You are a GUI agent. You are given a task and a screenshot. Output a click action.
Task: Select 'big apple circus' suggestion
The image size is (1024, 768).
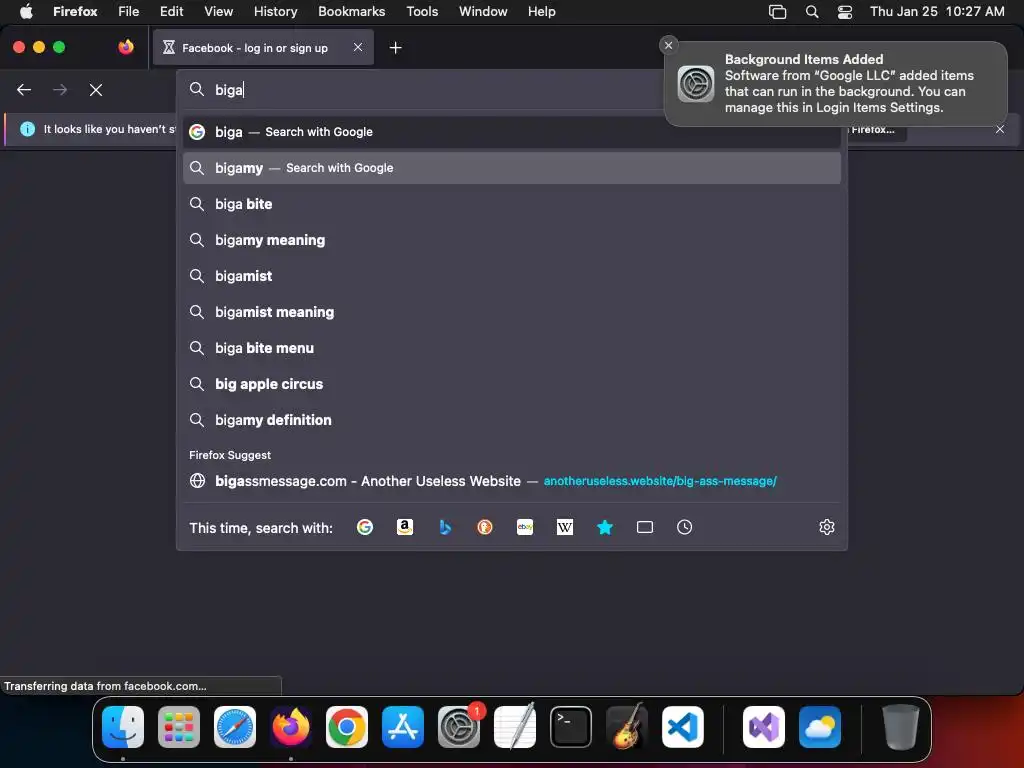pos(512,384)
